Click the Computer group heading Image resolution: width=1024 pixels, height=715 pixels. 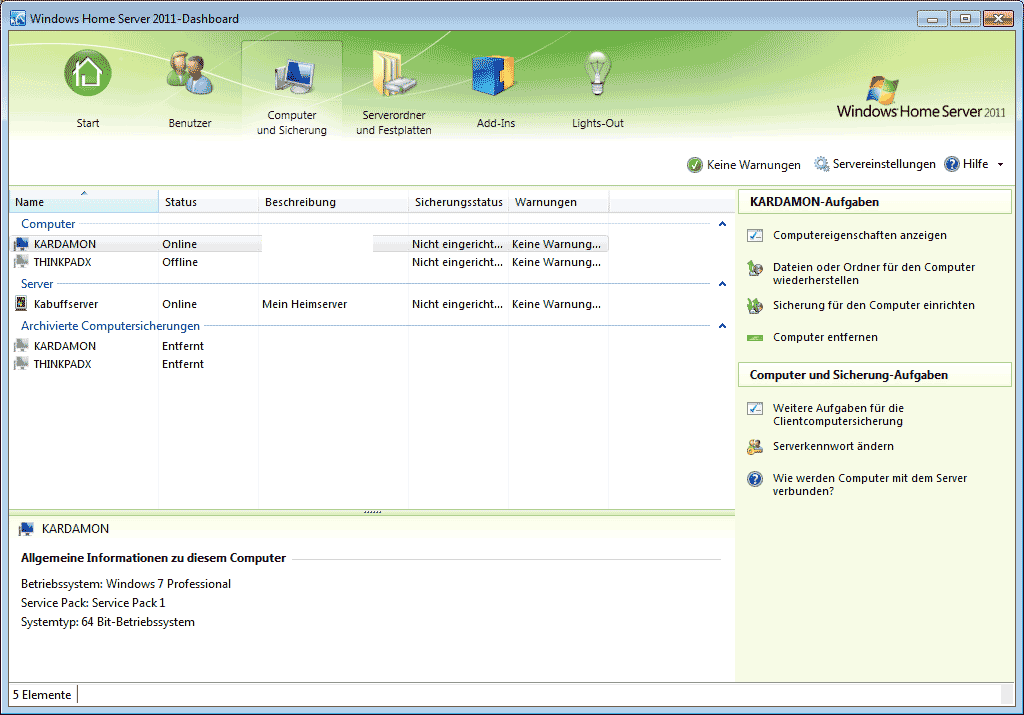48,223
